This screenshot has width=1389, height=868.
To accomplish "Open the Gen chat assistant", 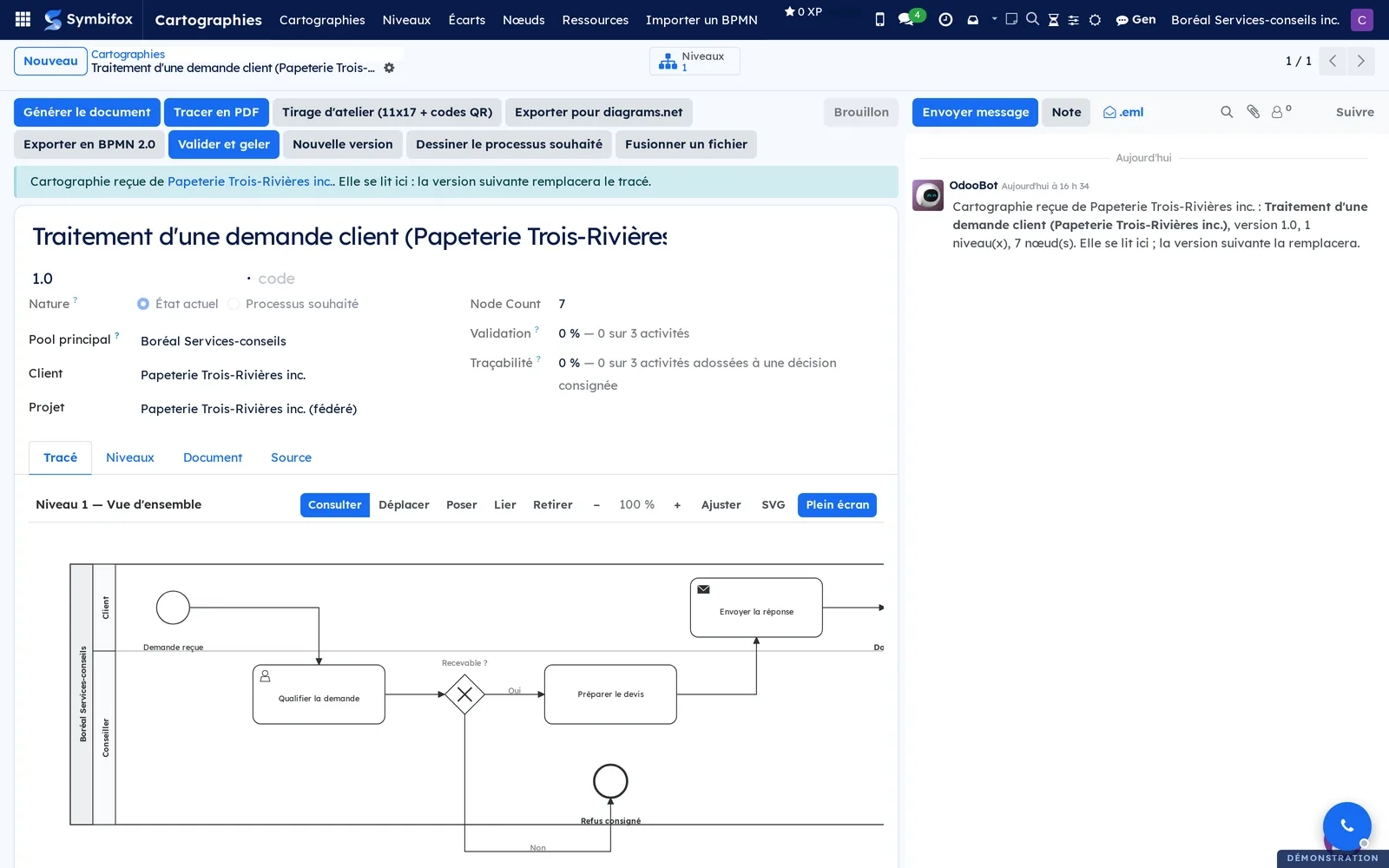I will tap(1136, 19).
